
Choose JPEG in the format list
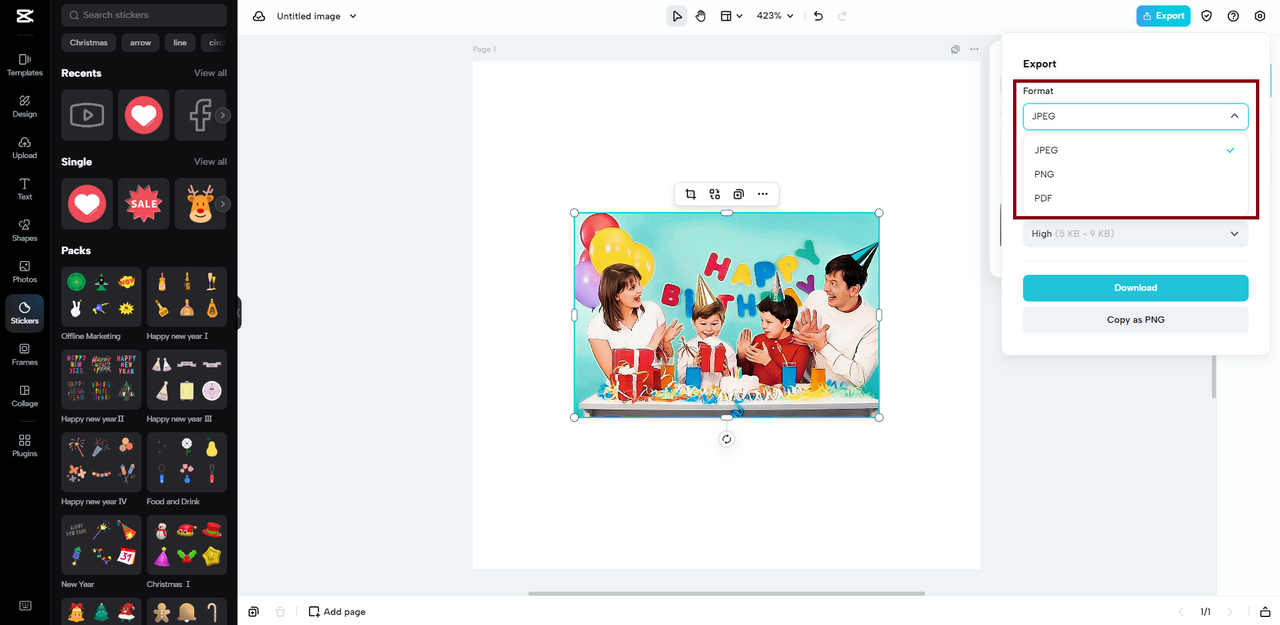(1135, 150)
